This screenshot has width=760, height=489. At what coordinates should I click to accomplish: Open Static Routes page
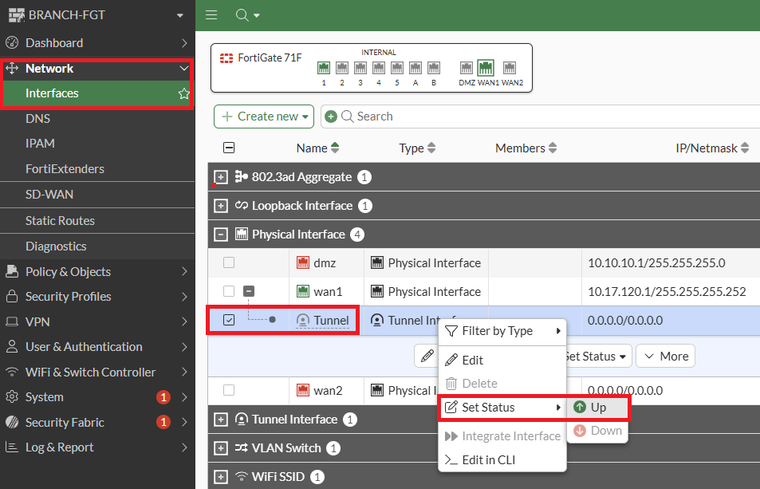pos(60,221)
